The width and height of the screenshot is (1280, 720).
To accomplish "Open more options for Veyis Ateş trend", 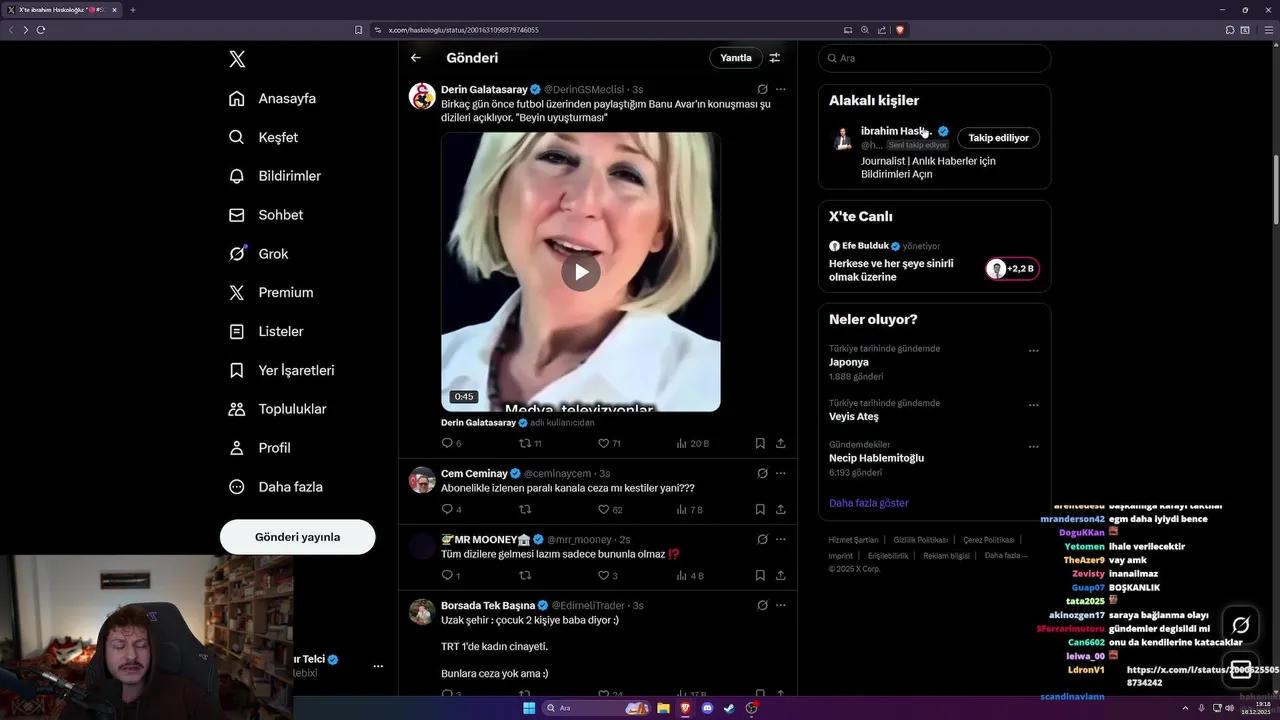I will 1034,405.
